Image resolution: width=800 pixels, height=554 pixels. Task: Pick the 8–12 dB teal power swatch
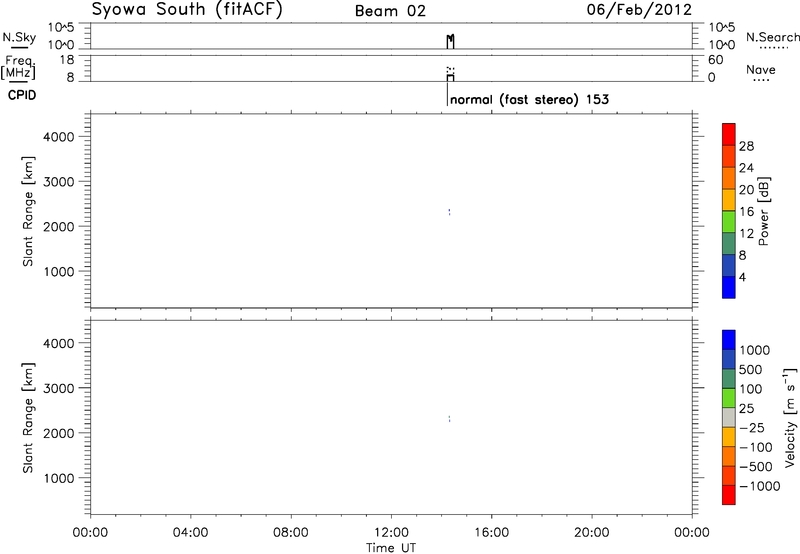(x=729, y=244)
